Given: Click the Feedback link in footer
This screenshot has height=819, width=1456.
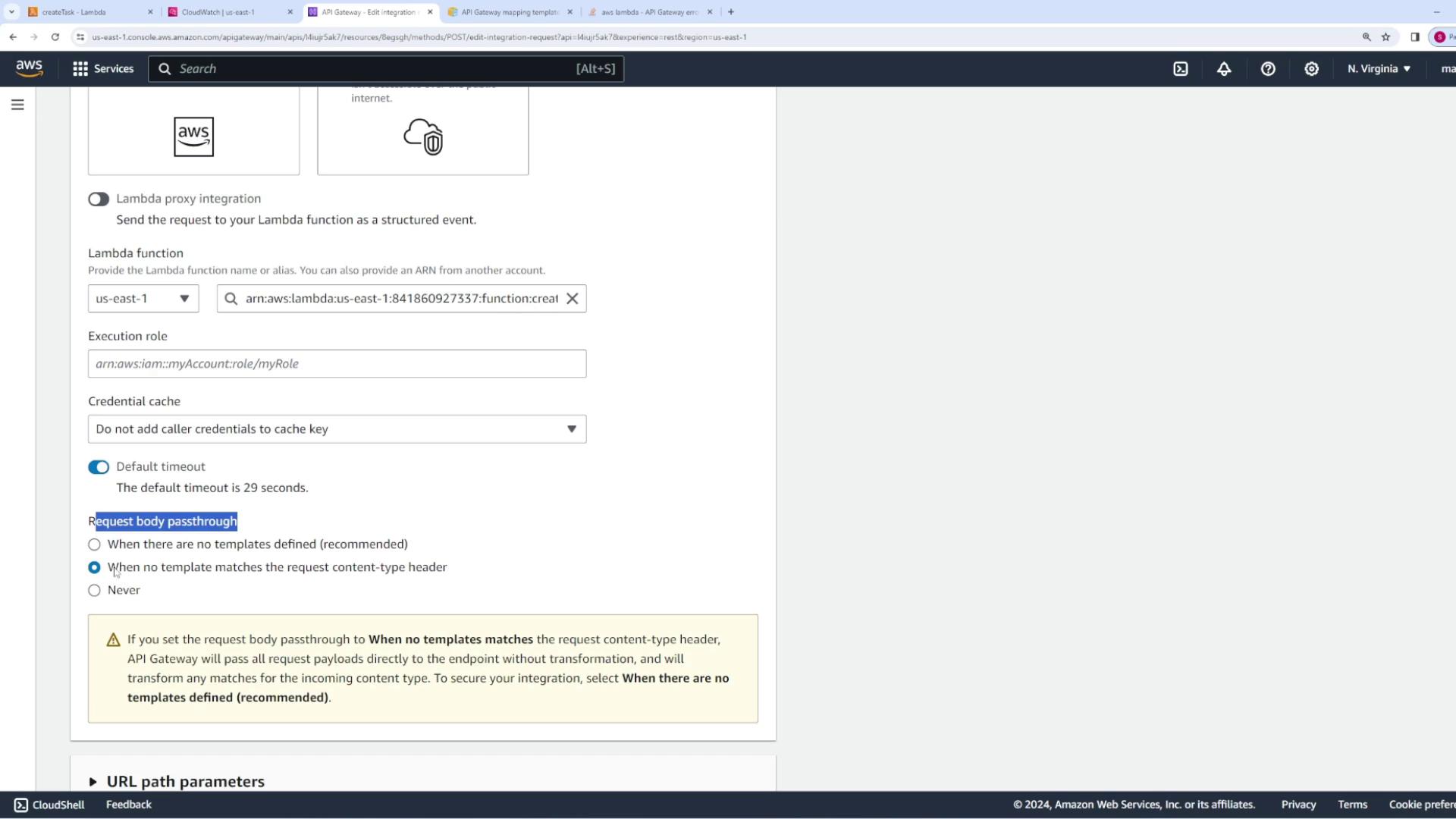Looking at the screenshot, I should (x=129, y=805).
